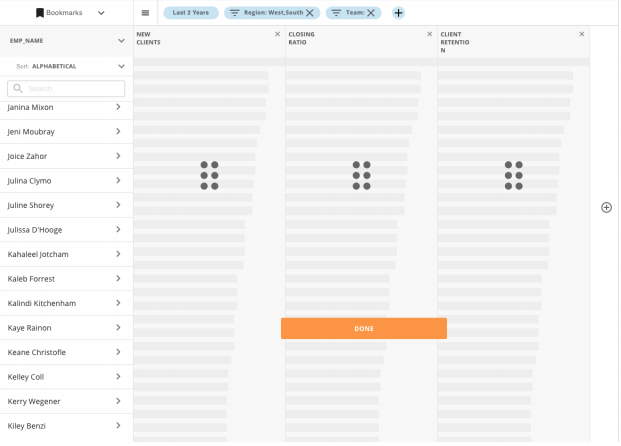
Task: Click the hamburger menu icon
Action: (x=146, y=13)
